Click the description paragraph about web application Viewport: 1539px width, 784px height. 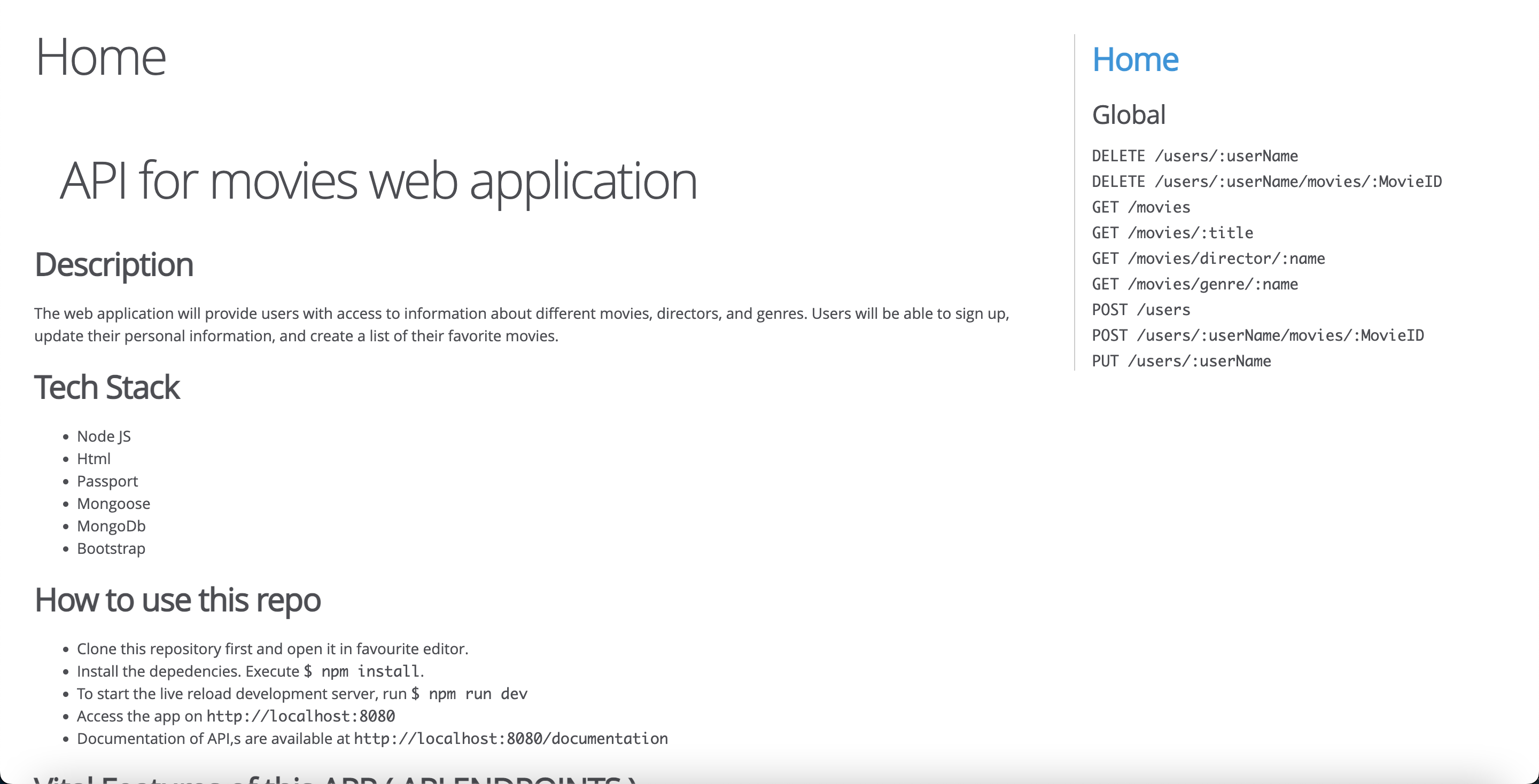pos(522,325)
